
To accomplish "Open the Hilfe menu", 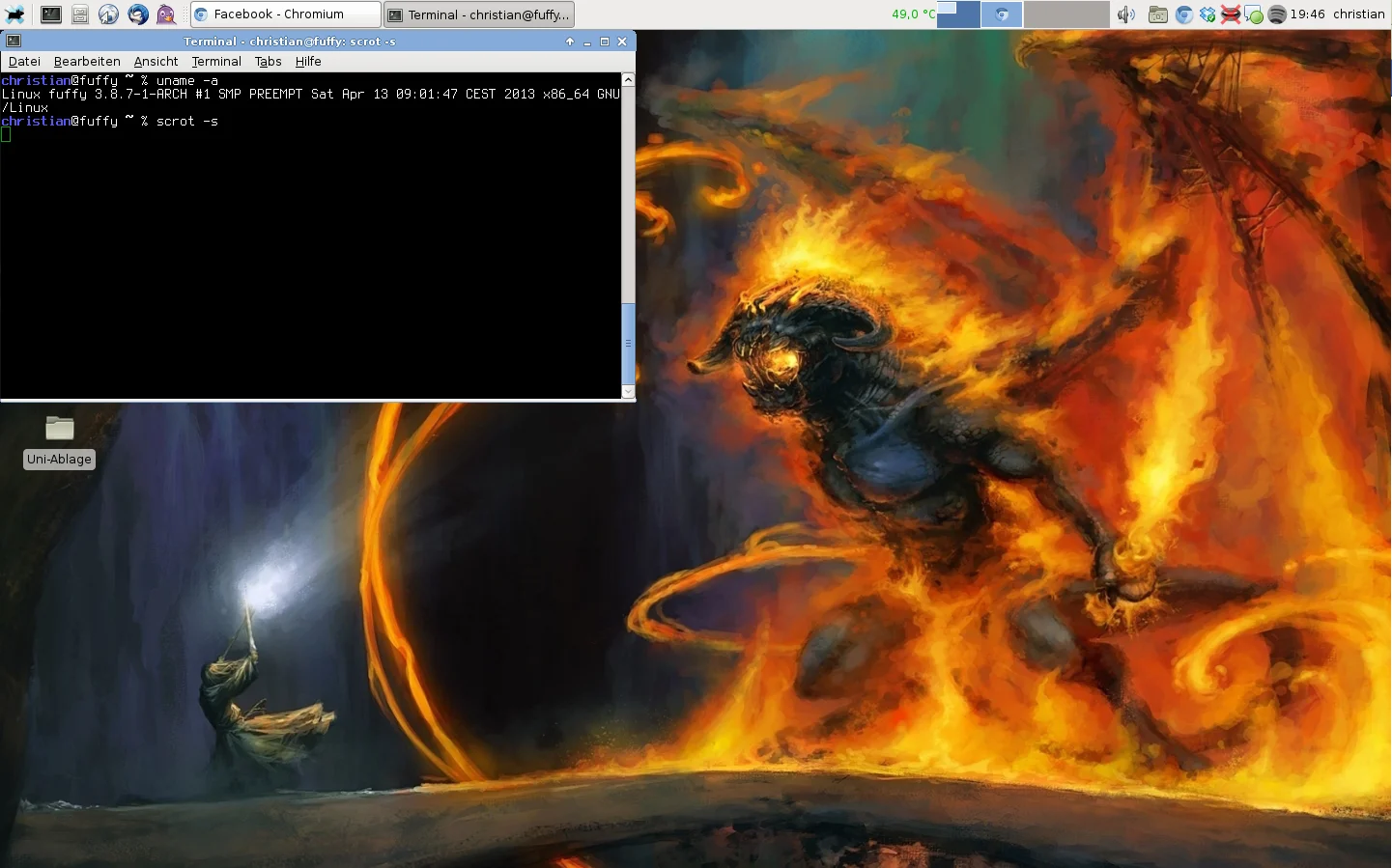I will coord(308,61).
